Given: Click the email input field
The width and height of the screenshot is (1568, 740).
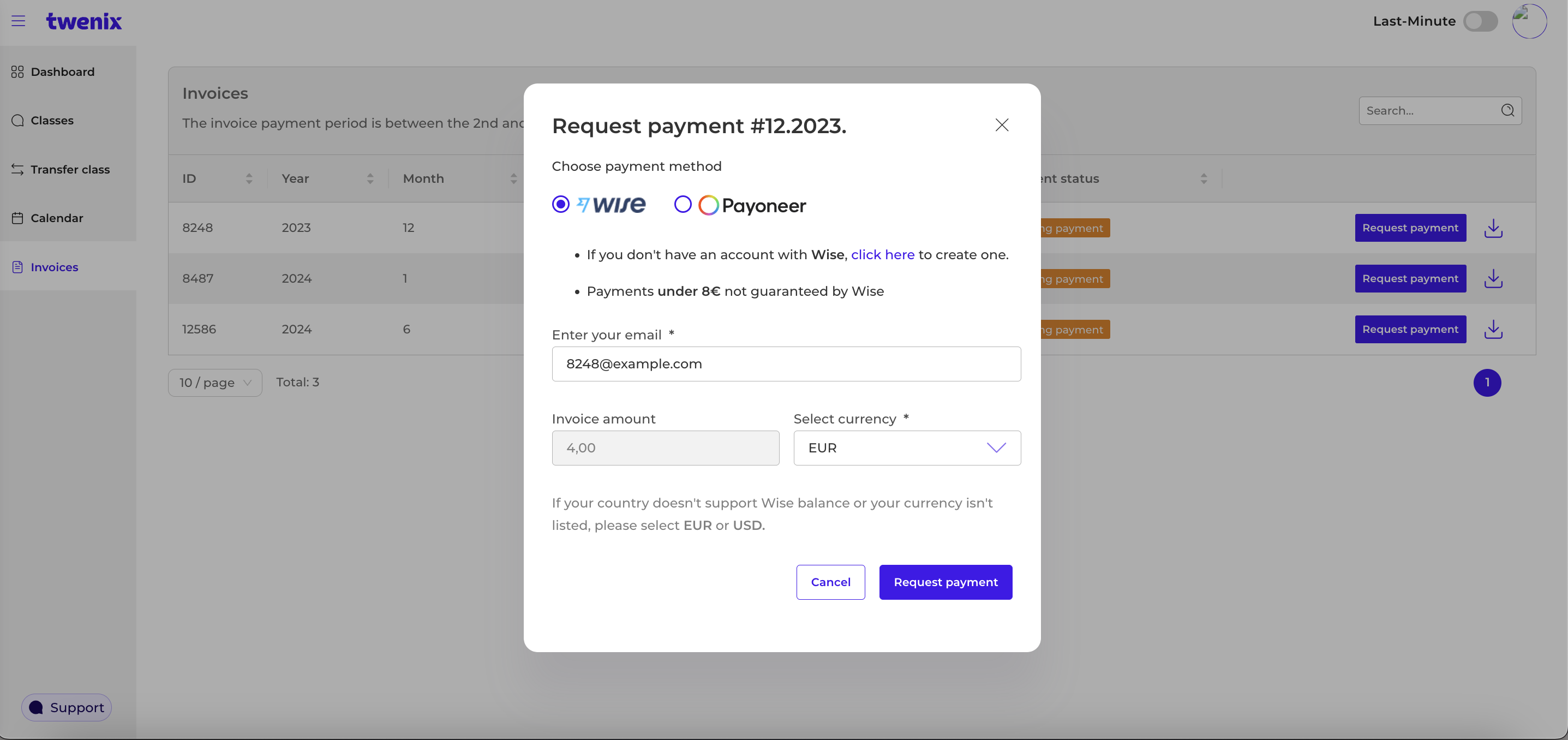Looking at the screenshot, I should (786, 363).
